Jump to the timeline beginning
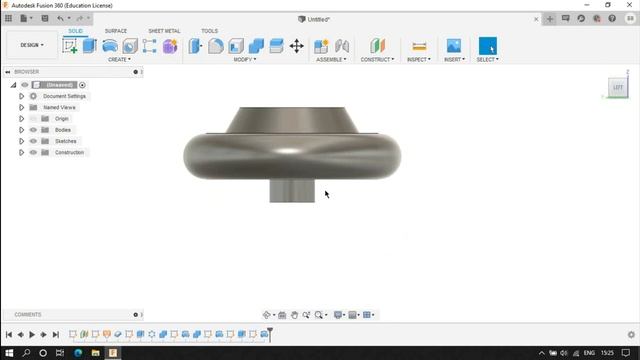The width and height of the screenshot is (640, 360). (x=9, y=334)
